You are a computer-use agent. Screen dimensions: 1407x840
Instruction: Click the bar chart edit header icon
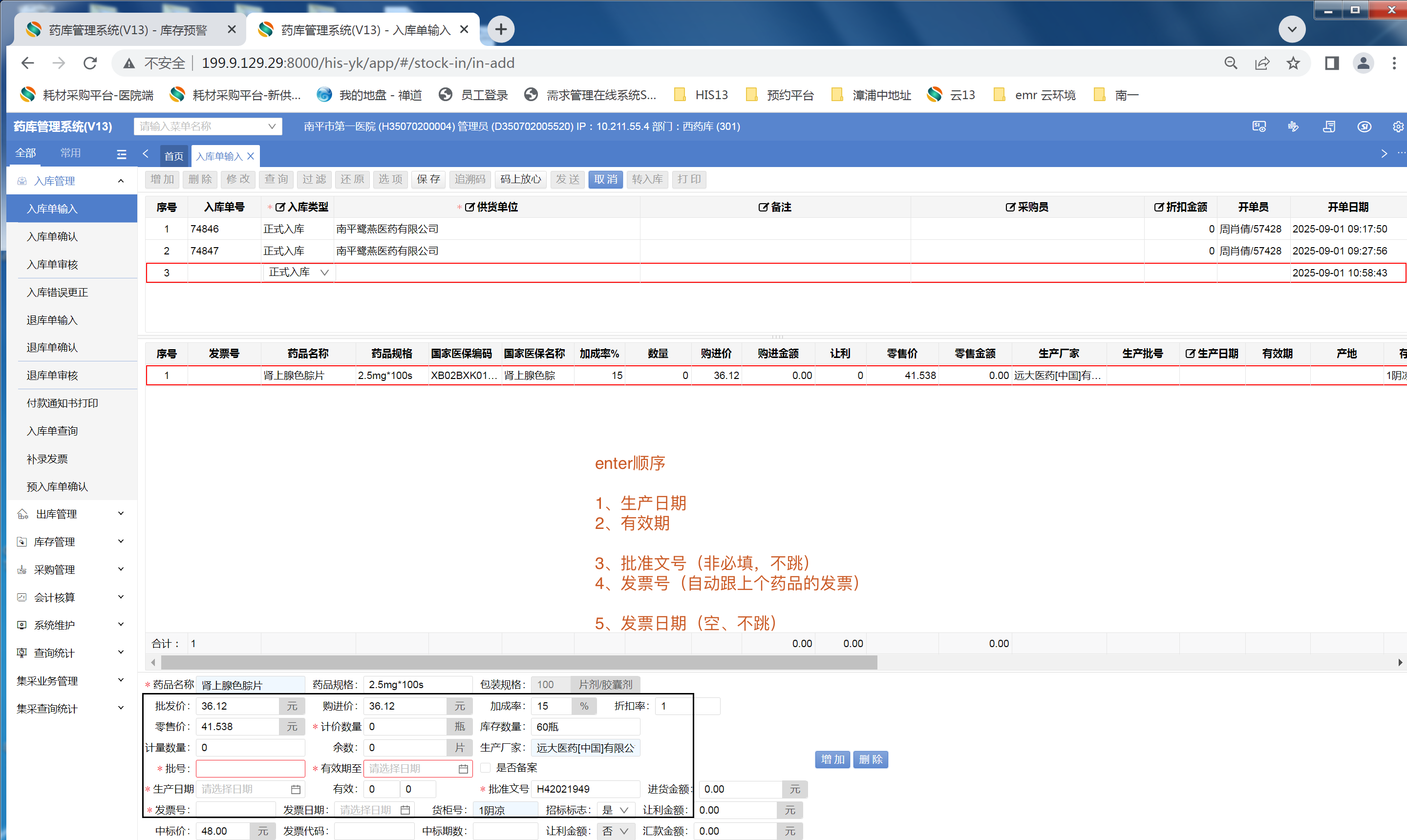1293,126
